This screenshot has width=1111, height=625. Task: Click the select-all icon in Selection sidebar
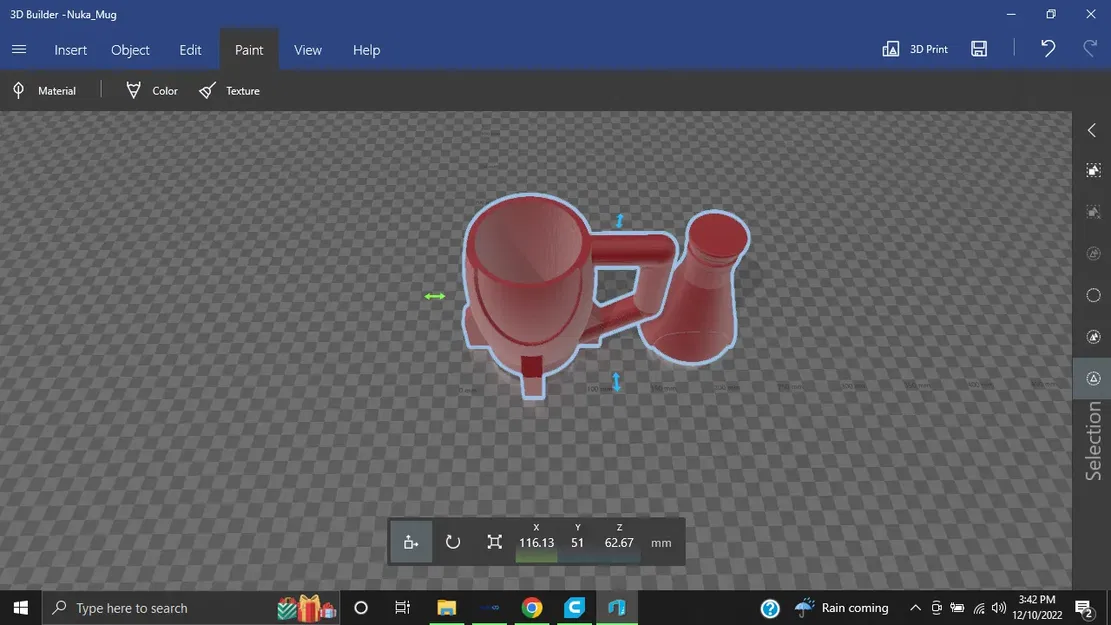pos(1093,171)
